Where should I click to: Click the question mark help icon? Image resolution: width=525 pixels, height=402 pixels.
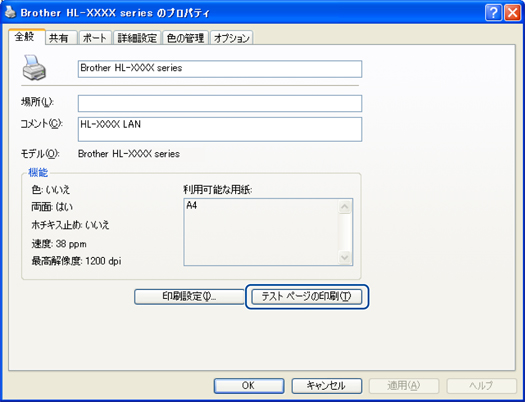[x=493, y=13]
